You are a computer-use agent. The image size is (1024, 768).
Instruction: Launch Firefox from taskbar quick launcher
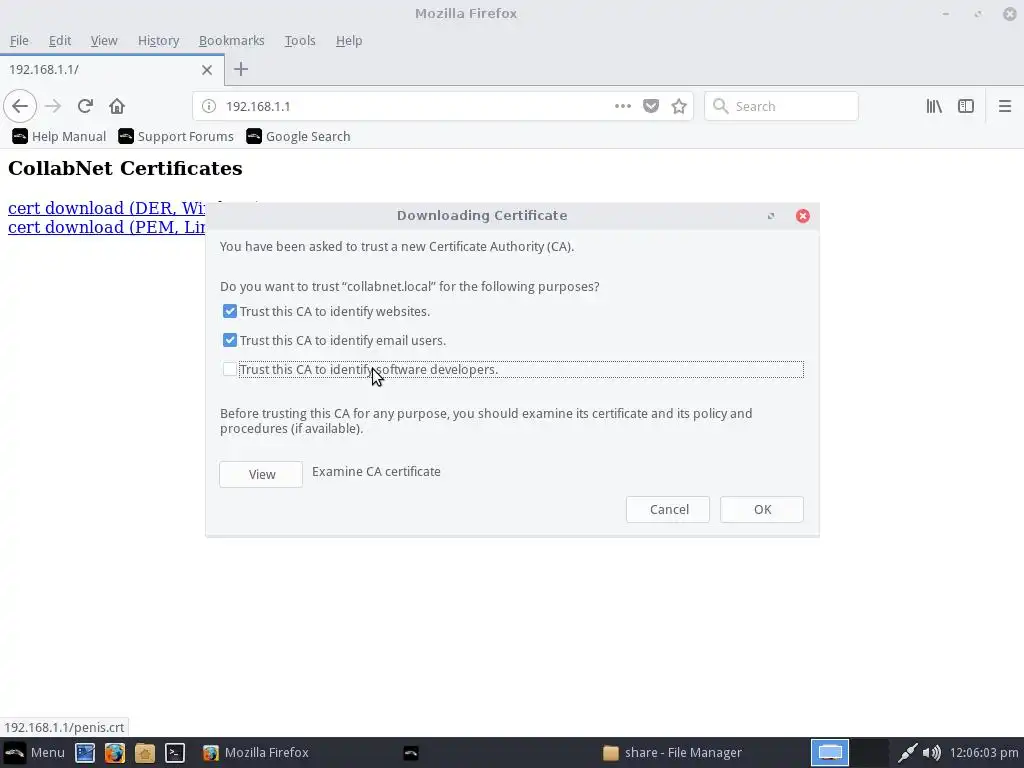[x=115, y=753]
